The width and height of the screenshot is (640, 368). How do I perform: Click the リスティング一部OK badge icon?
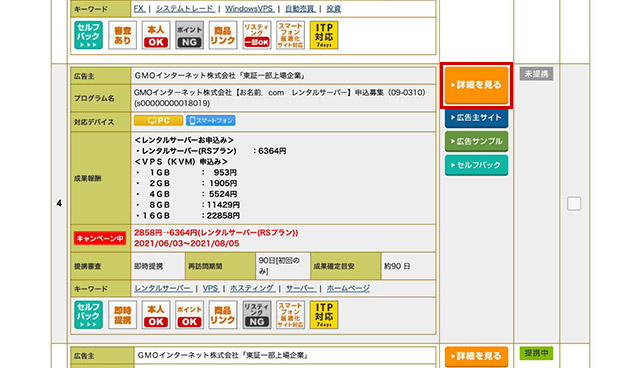pyautogui.click(x=257, y=35)
